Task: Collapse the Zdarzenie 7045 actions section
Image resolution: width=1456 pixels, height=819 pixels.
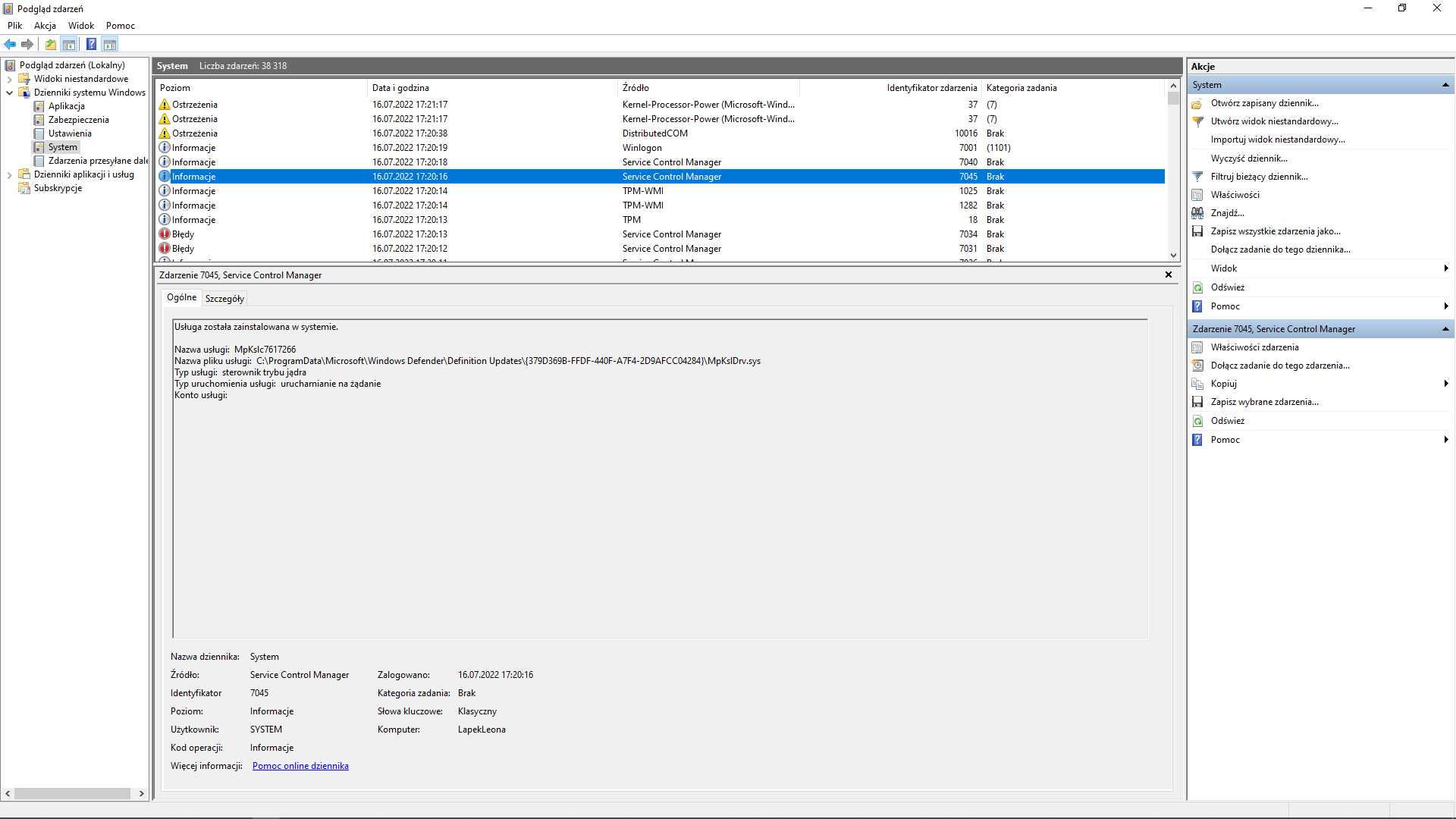Action: coord(1445,329)
